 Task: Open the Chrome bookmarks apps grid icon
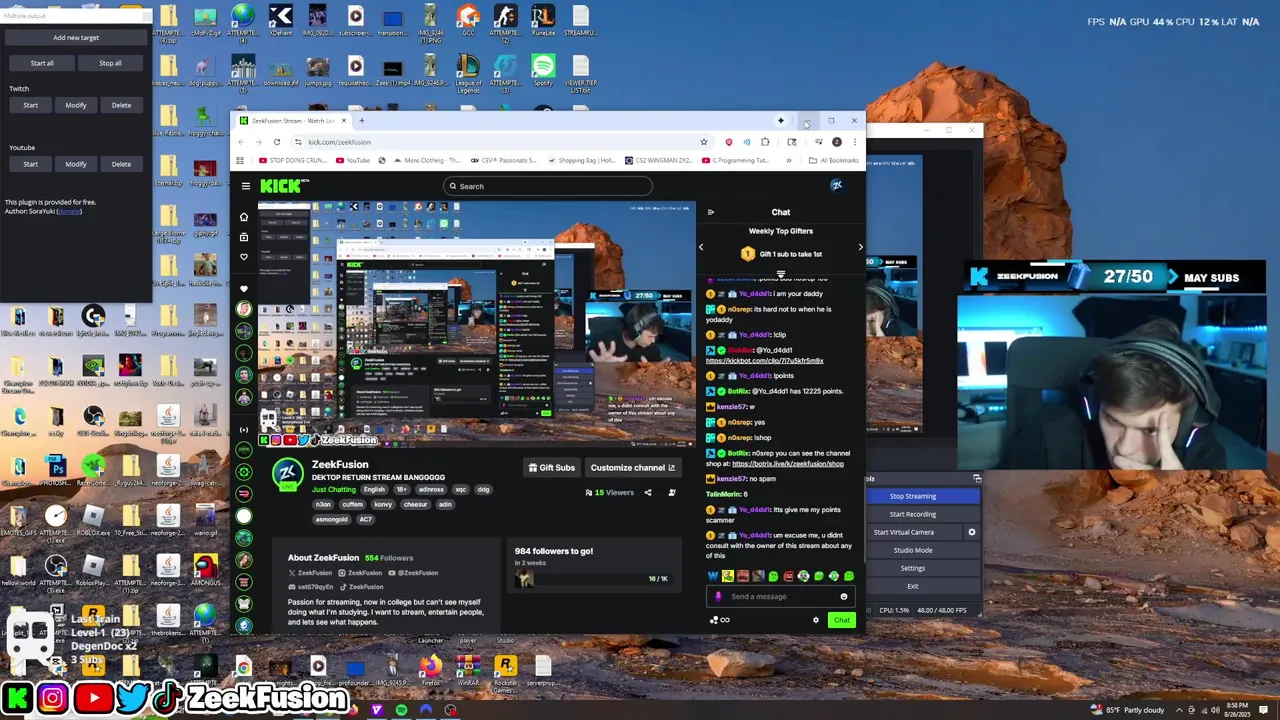(241, 160)
